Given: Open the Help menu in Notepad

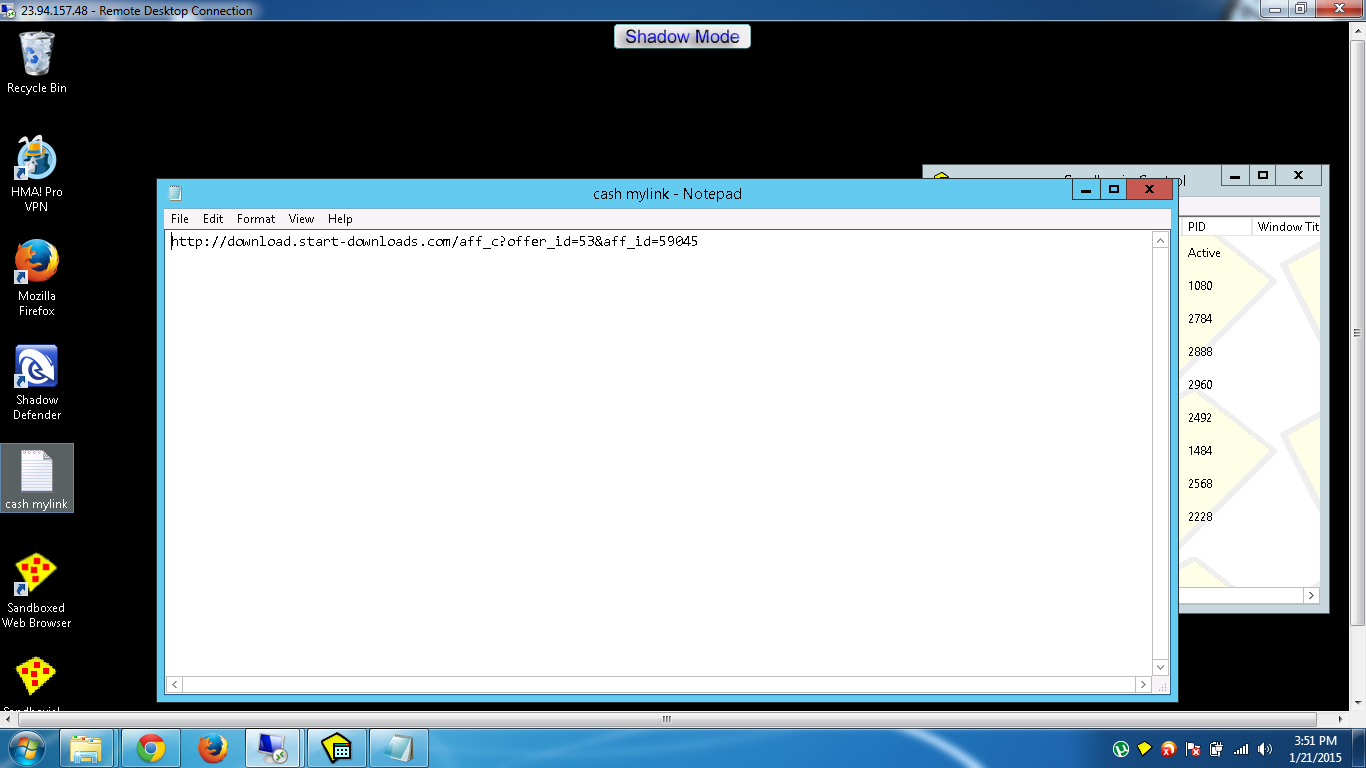Looking at the screenshot, I should point(340,219).
